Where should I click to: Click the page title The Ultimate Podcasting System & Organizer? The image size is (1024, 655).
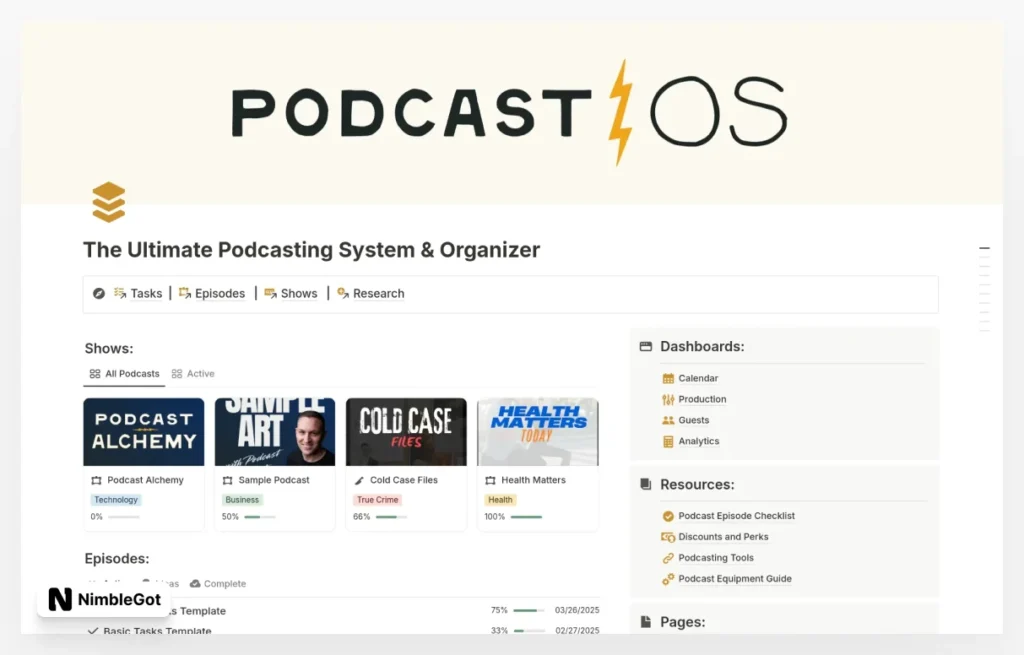pos(312,249)
